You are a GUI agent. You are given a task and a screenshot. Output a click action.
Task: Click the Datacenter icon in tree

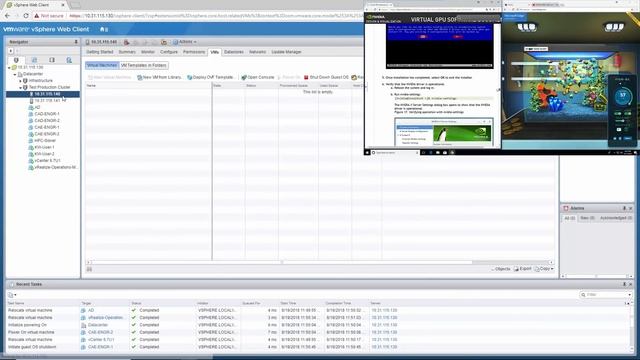pos(20,74)
